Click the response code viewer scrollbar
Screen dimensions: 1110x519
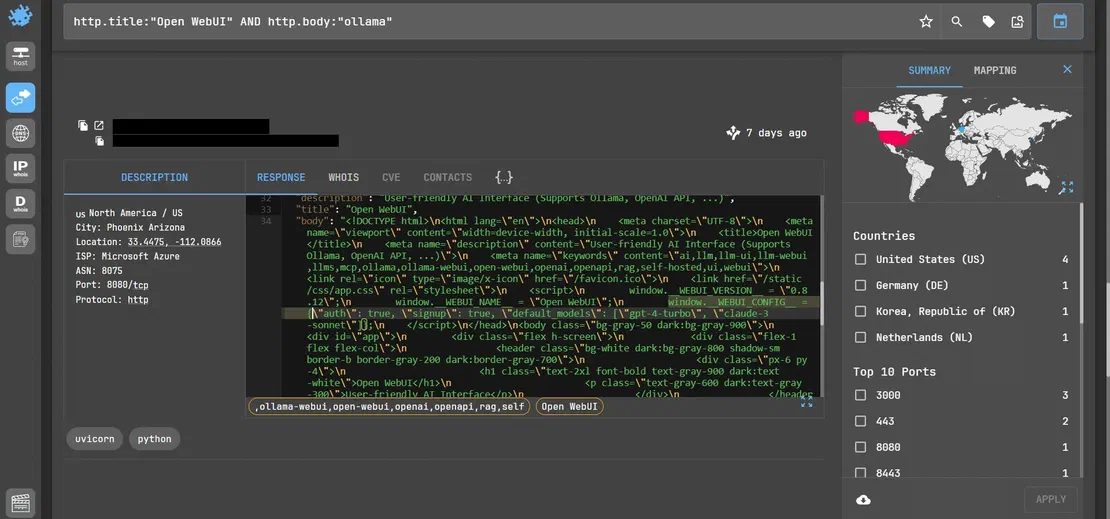pos(821,303)
